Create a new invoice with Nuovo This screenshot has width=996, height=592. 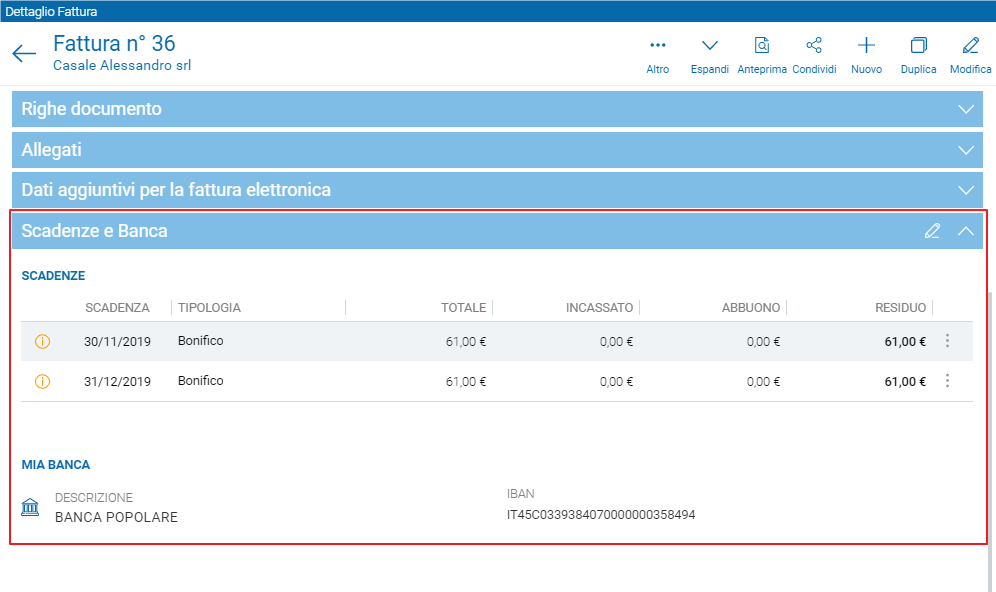866,45
